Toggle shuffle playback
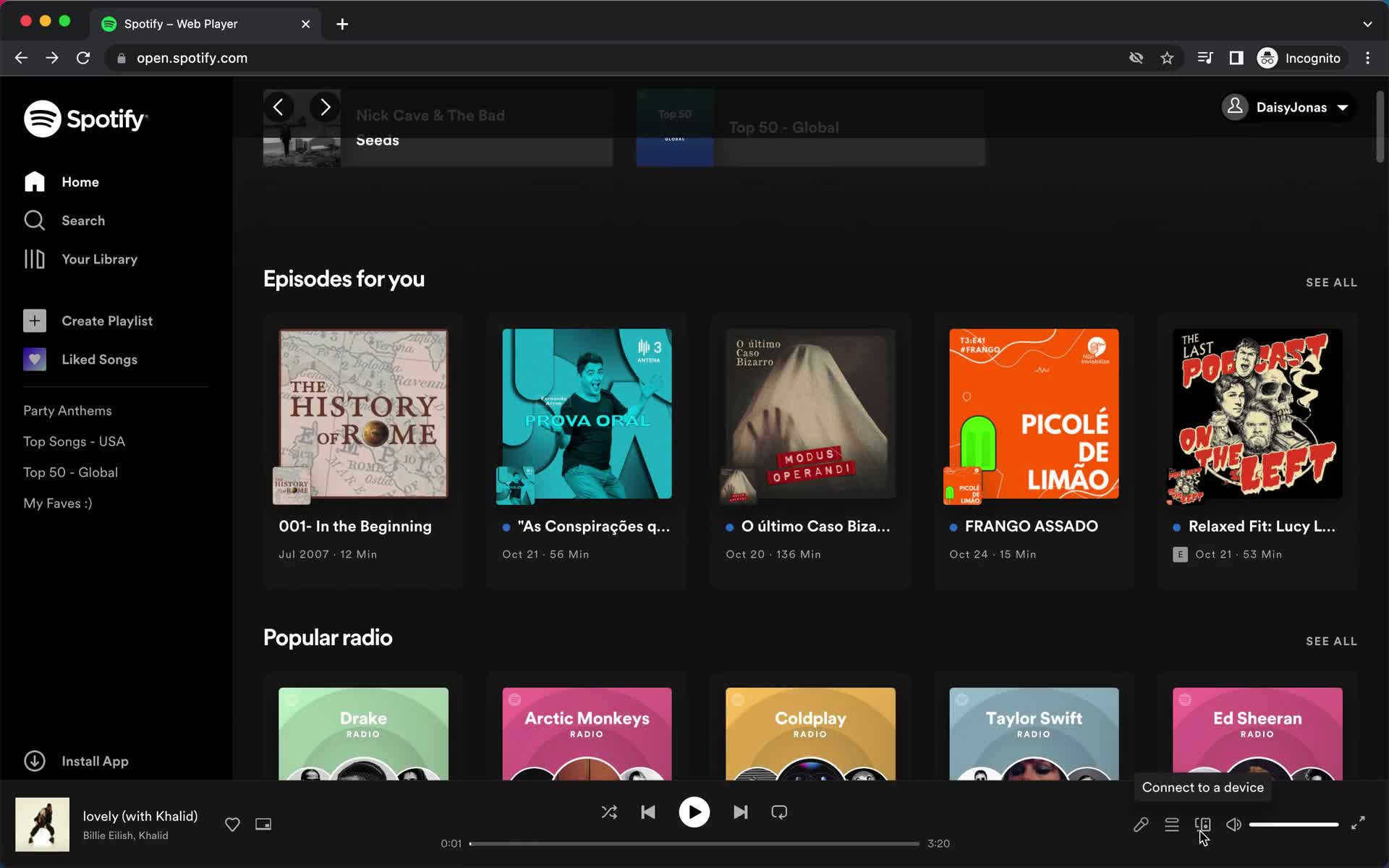Image resolution: width=1389 pixels, height=868 pixels. [609, 812]
